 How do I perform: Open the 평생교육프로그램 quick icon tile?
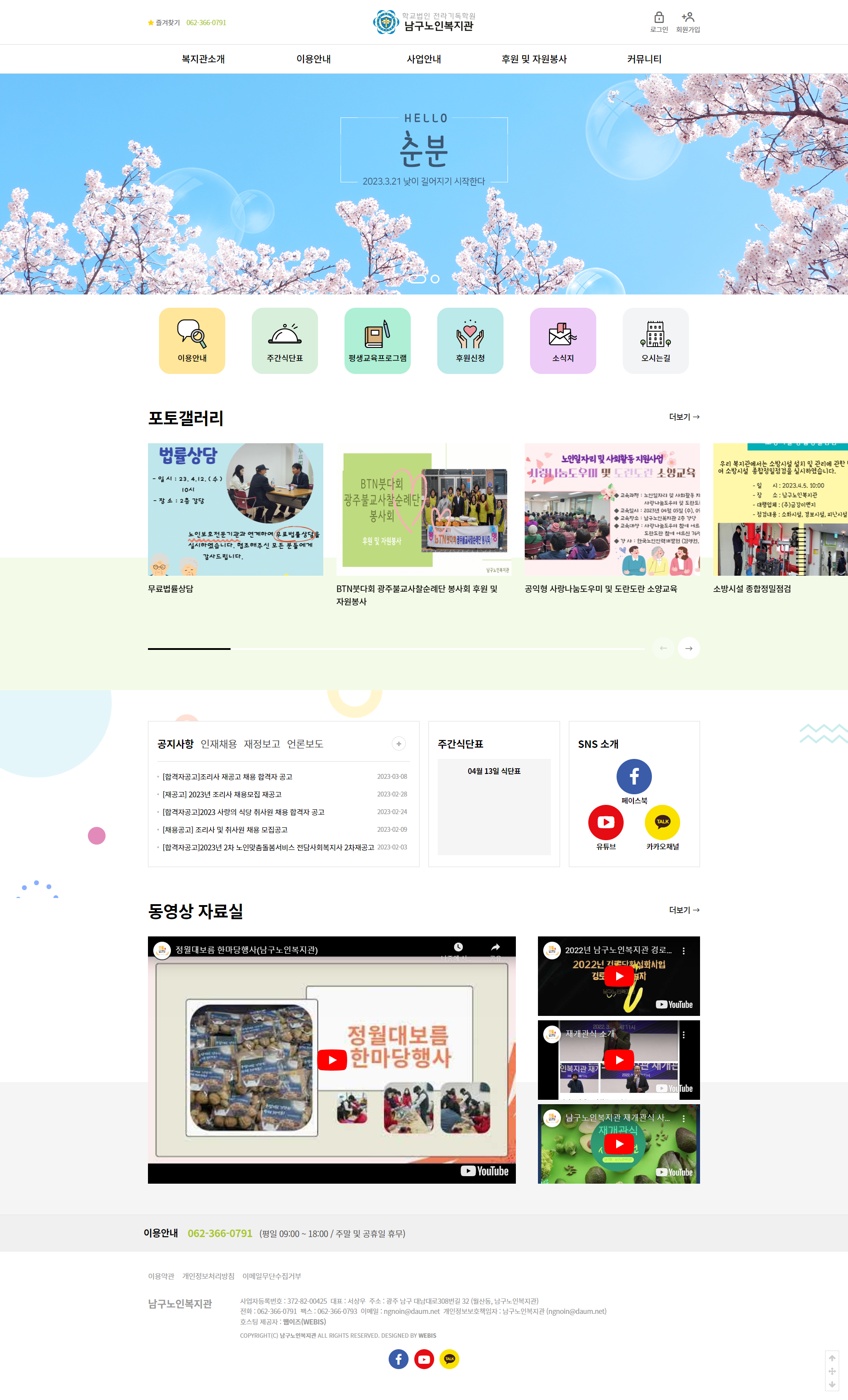coord(377,341)
